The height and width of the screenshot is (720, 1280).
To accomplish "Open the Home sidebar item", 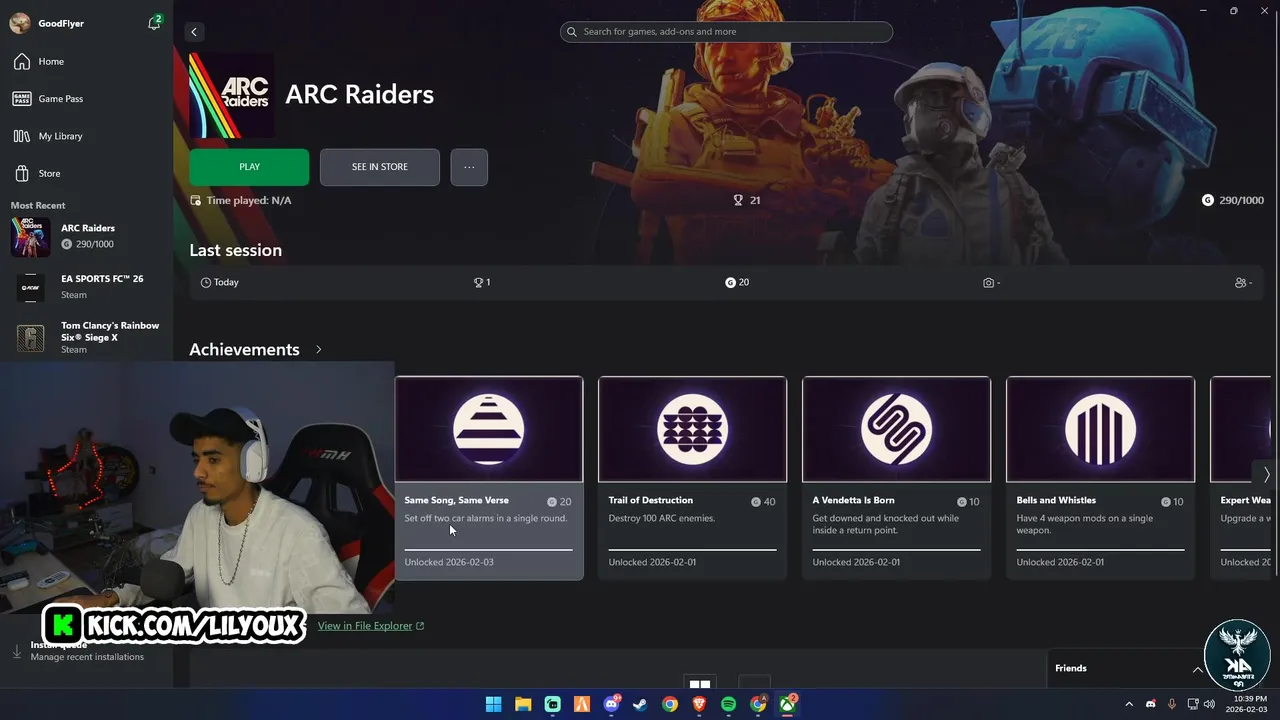I will coord(86,62).
